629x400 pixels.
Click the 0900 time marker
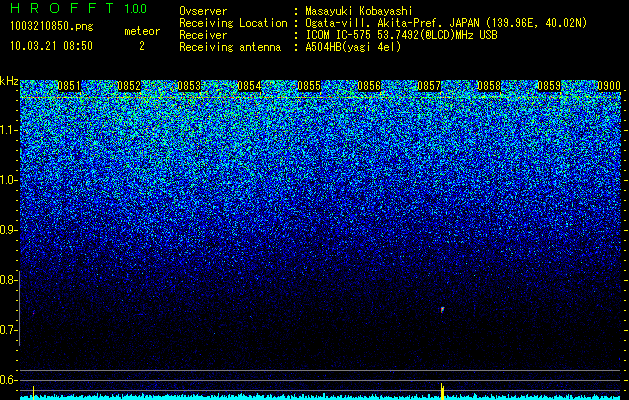point(609,86)
